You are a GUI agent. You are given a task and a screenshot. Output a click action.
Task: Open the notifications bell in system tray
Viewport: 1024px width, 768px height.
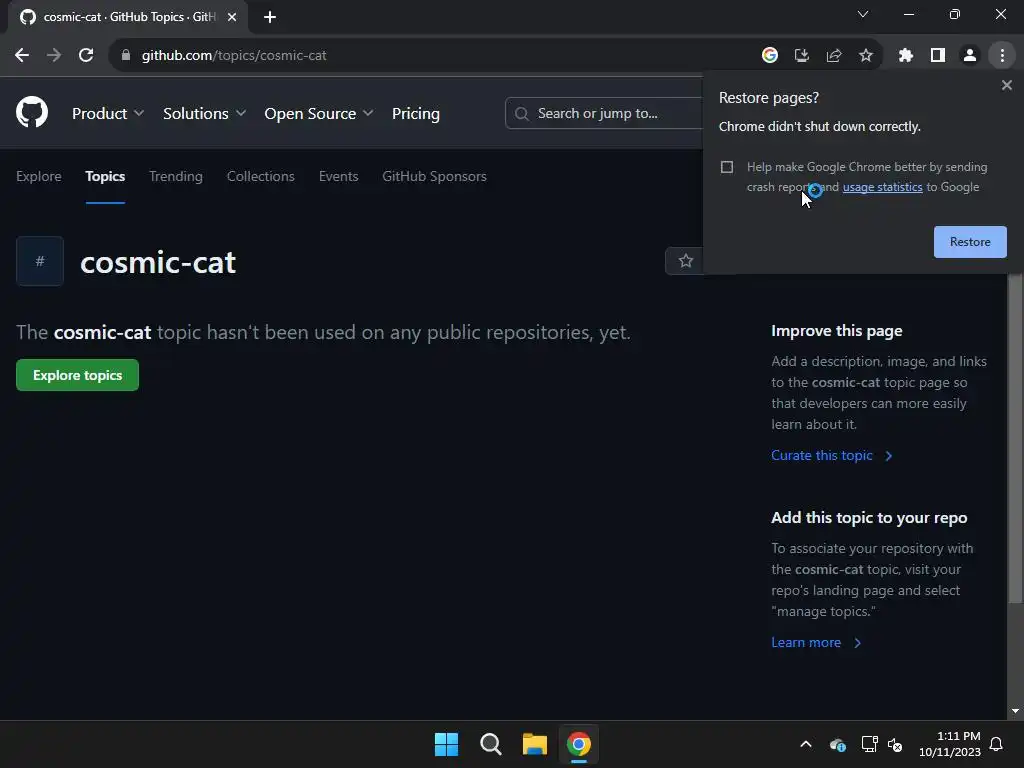tap(997, 744)
